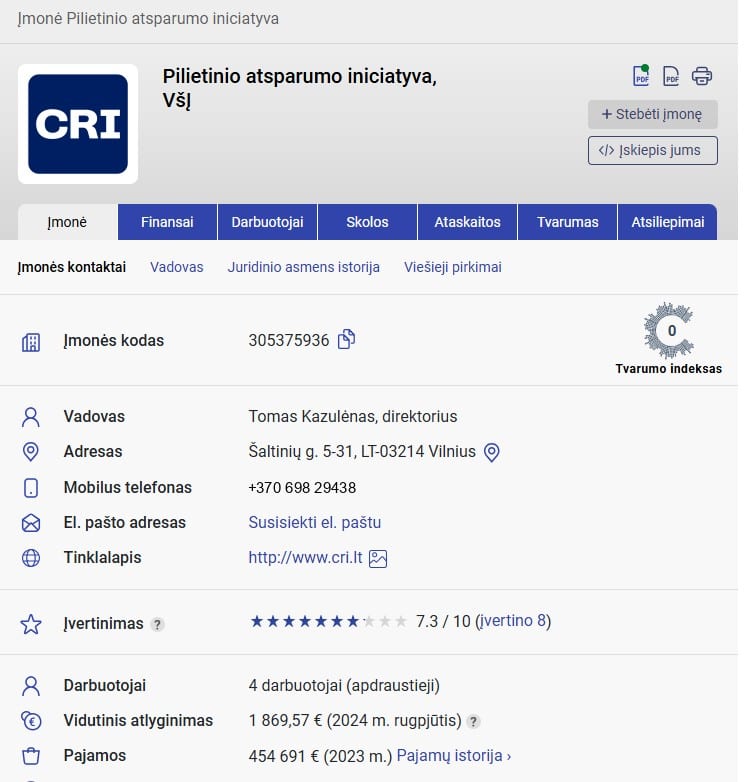Click the star outline icon beside Įvertinimas
The width and height of the screenshot is (744, 782).
pyautogui.click(x=31, y=624)
